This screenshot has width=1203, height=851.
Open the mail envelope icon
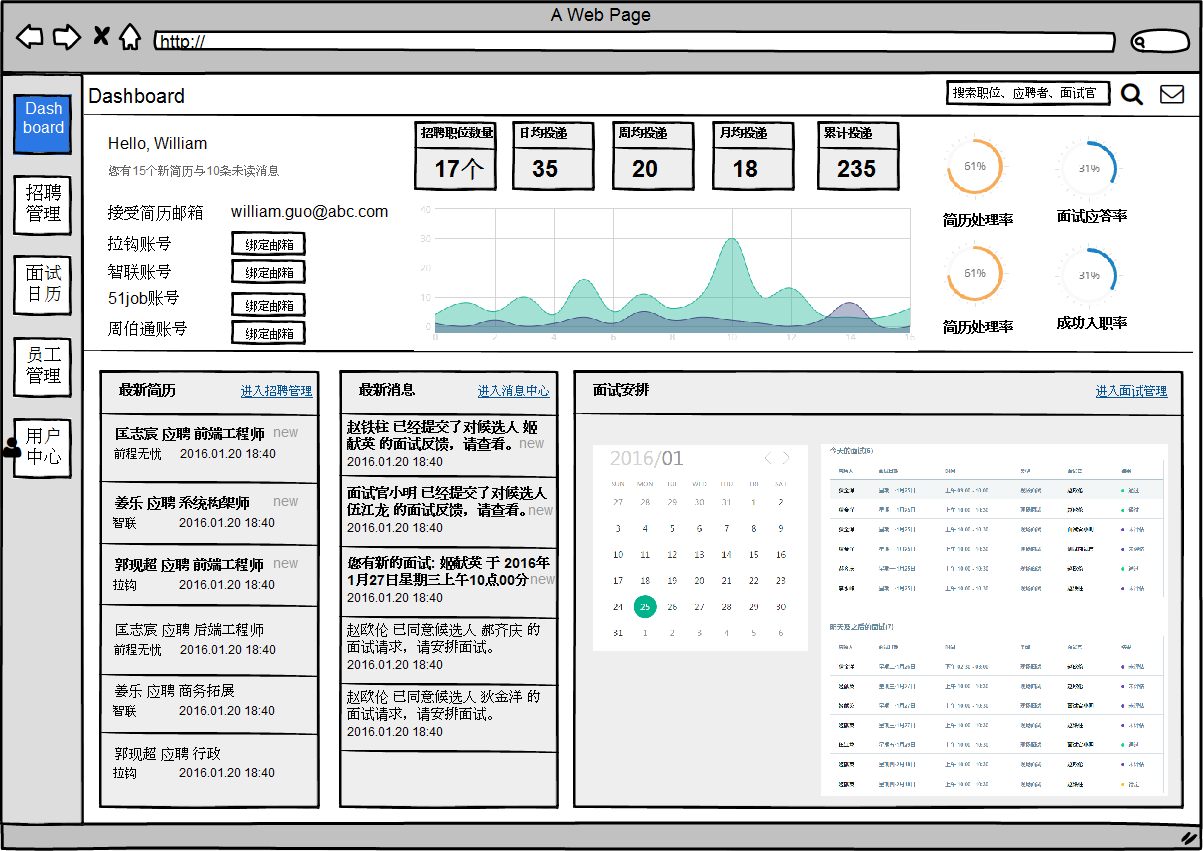pos(1171,94)
